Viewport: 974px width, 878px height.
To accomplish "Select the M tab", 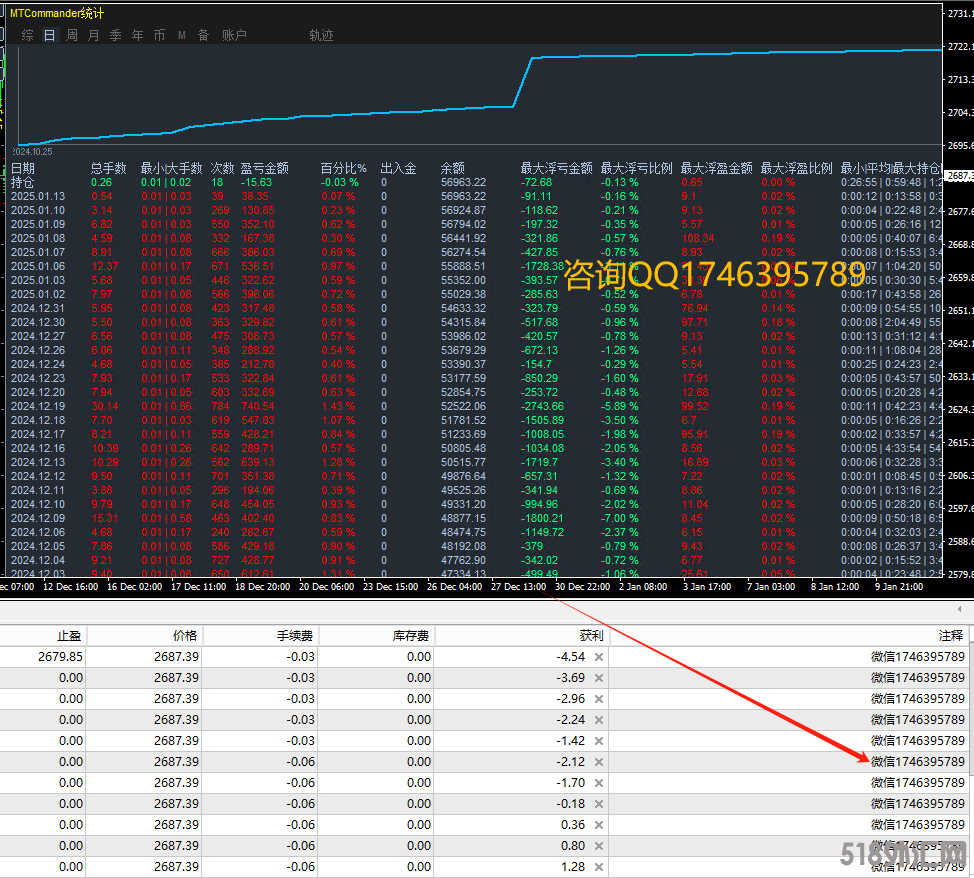I will [x=182, y=35].
